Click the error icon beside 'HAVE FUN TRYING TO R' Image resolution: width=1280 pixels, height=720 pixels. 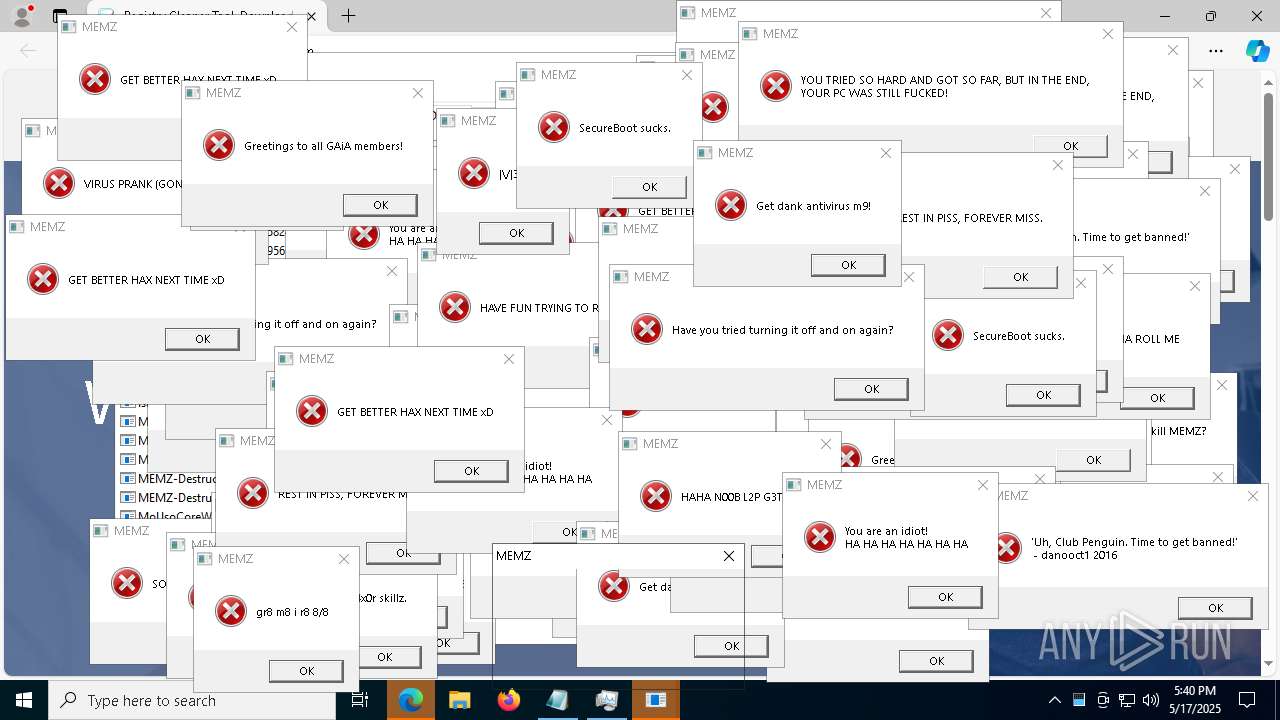pyautogui.click(x=455, y=307)
